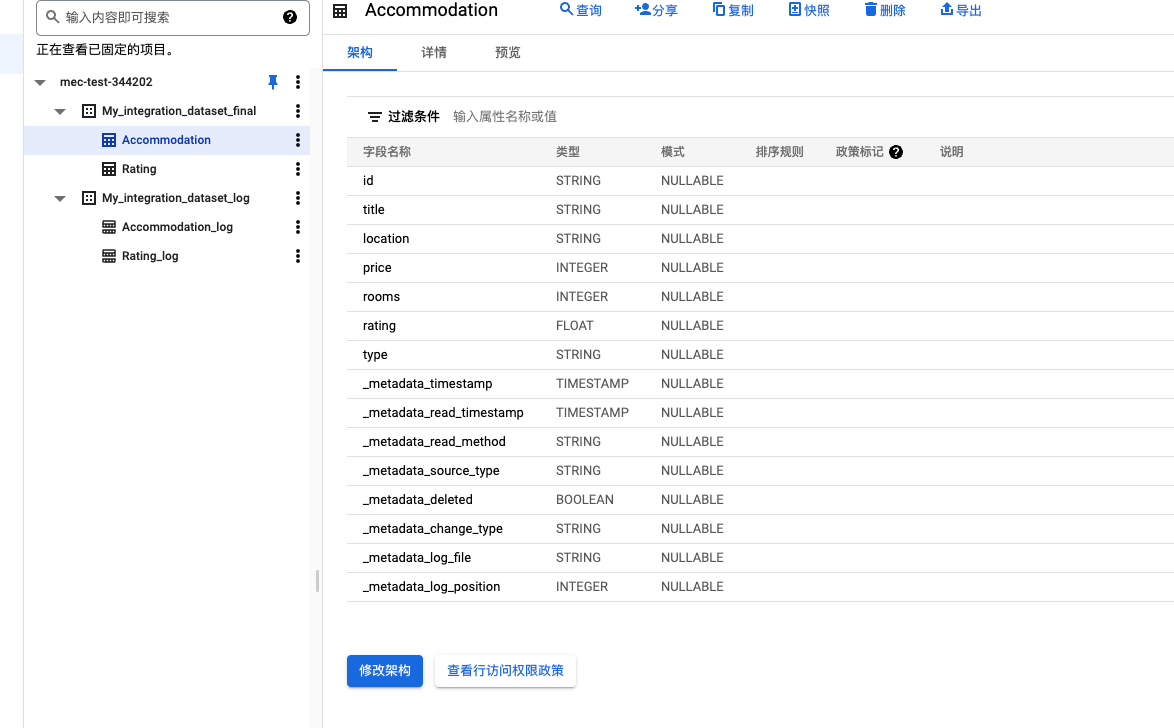
Task: Click 查看行访问权限政策 button
Action: (x=505, y=670)
